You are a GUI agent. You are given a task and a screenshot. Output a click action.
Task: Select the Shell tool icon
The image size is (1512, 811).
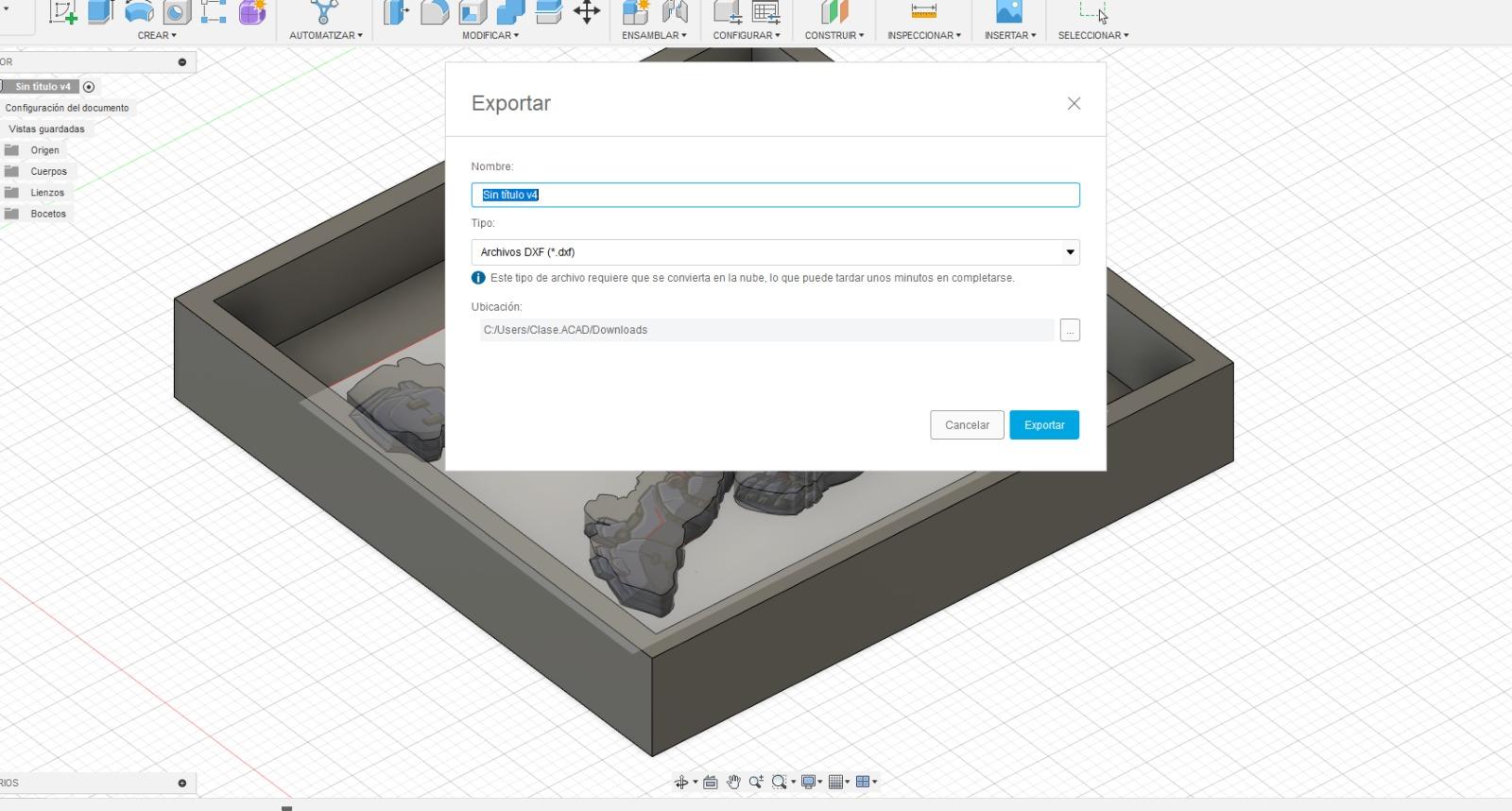[x=472, y=11]
